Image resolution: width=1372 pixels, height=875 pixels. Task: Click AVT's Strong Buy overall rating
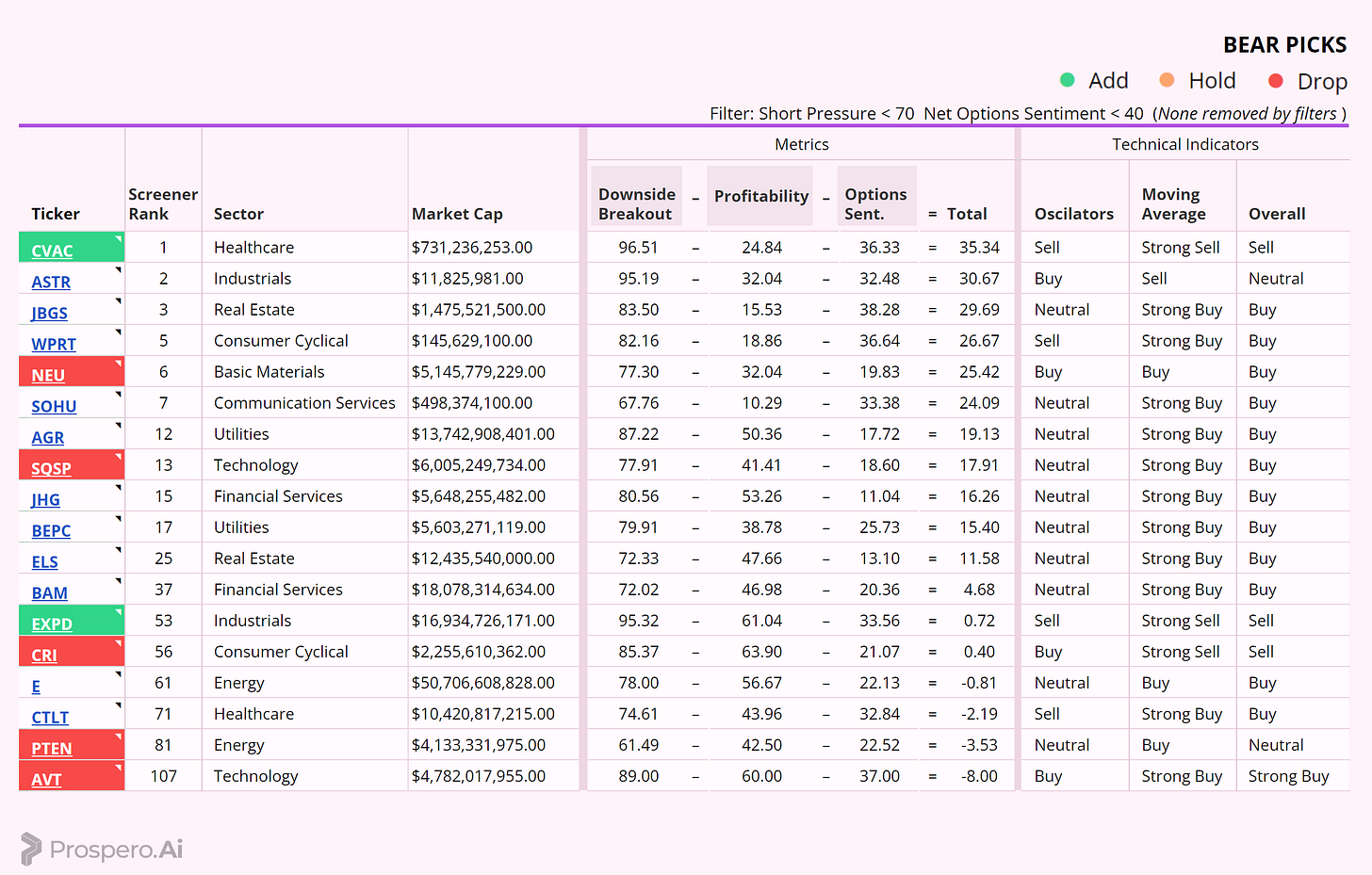(x=1288, y=776)
